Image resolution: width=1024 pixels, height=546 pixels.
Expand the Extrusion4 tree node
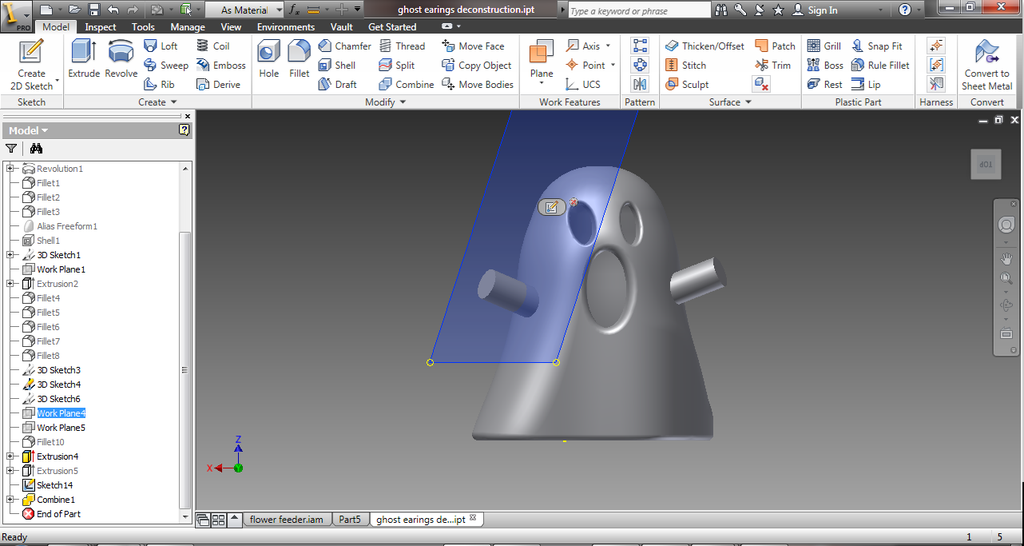tap(10, 457)
